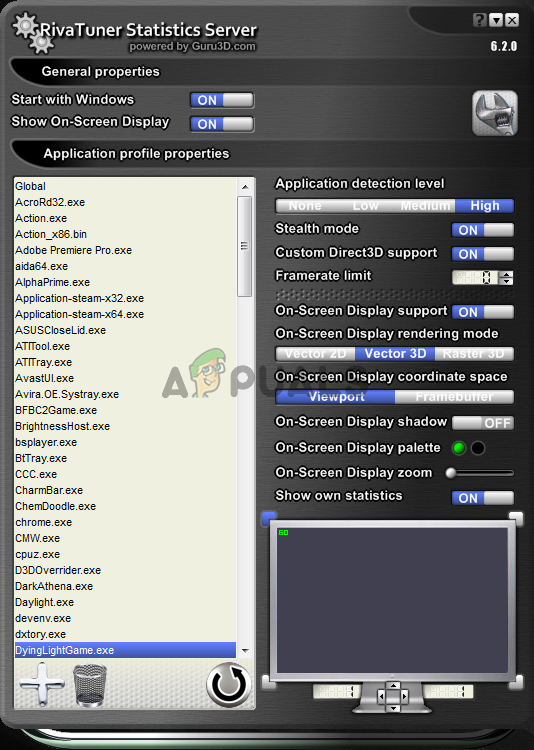534x750 pixels.
Task: Open help via question mark icon
Action: [479, 20]
